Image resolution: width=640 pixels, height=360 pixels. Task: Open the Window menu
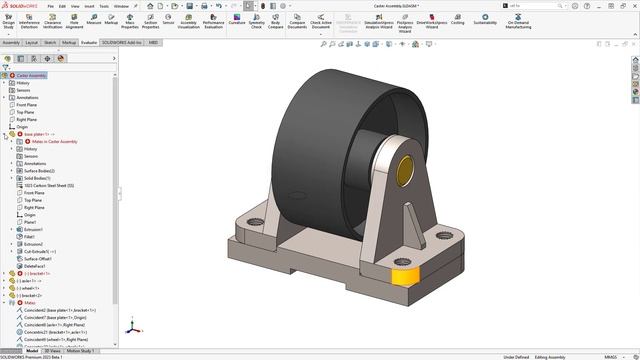tap(121, 6)
